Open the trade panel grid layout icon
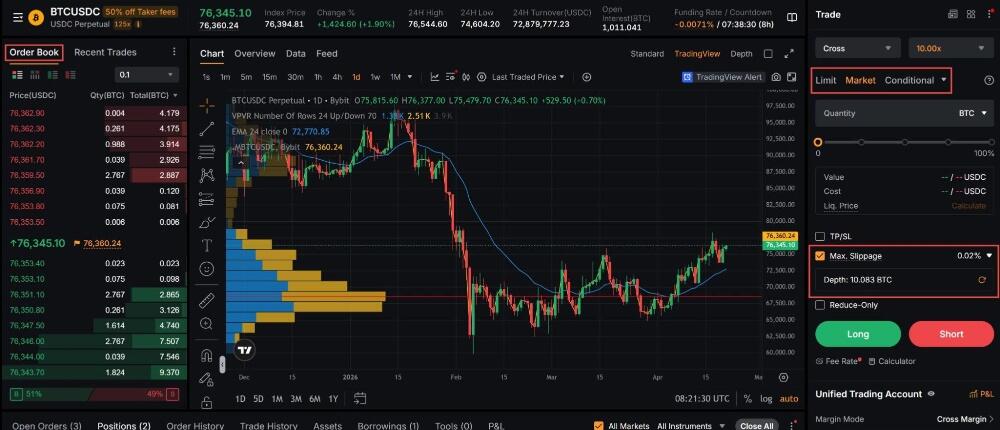1000x430 pixels. 971,14
